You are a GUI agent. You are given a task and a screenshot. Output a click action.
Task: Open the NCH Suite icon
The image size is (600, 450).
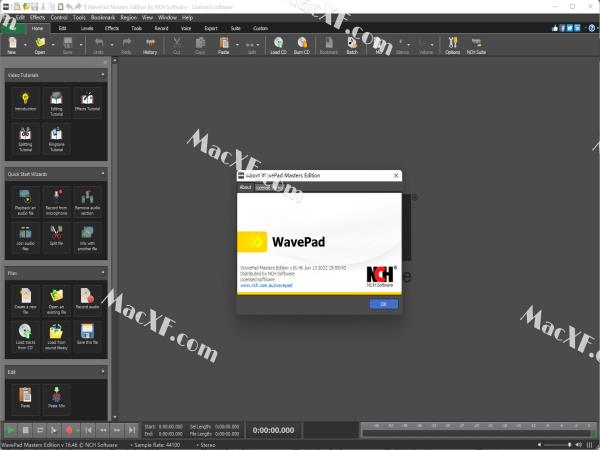click(476, 45)
